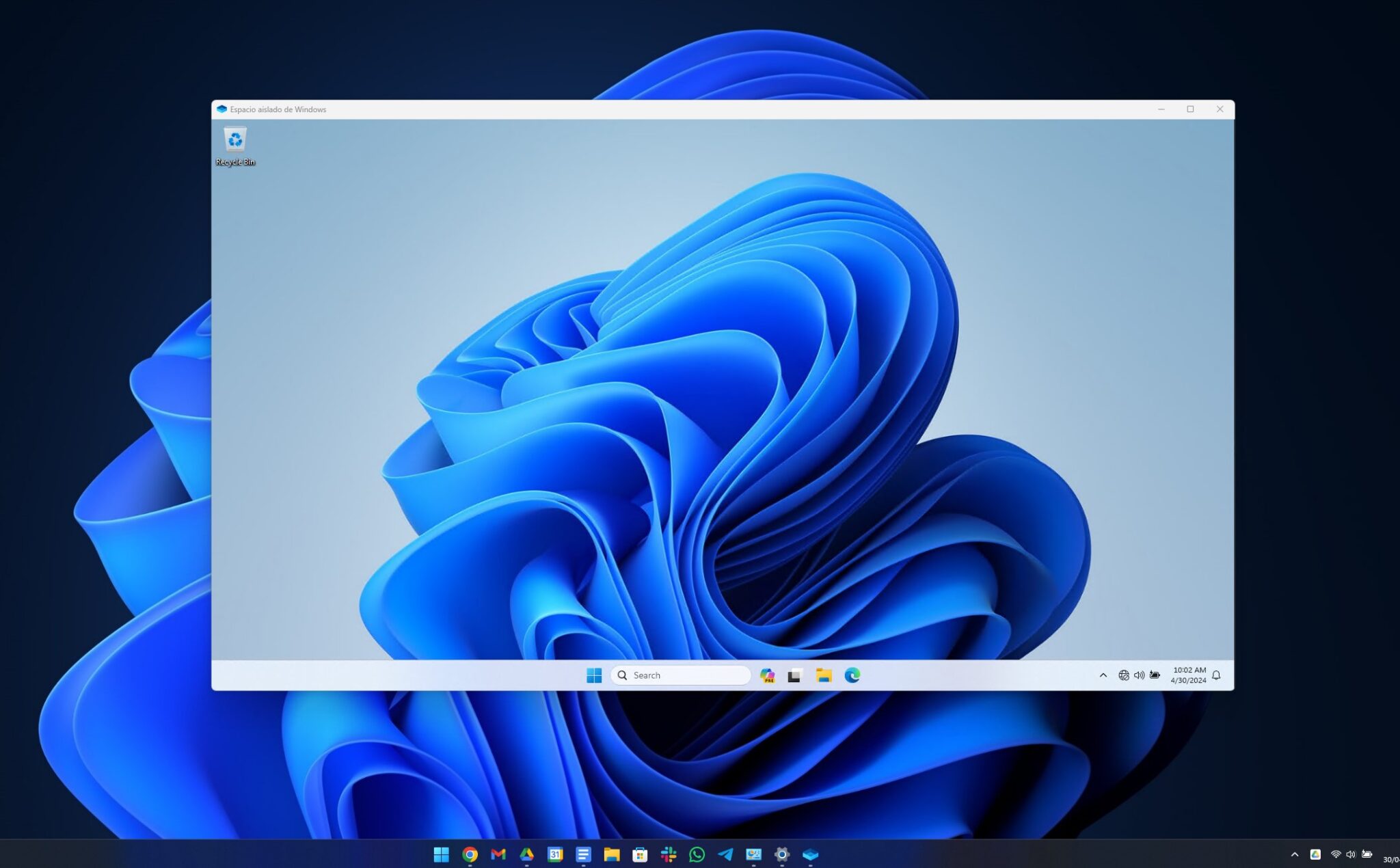Open Task View in the sandbox taskbar

tap(794, 675)
